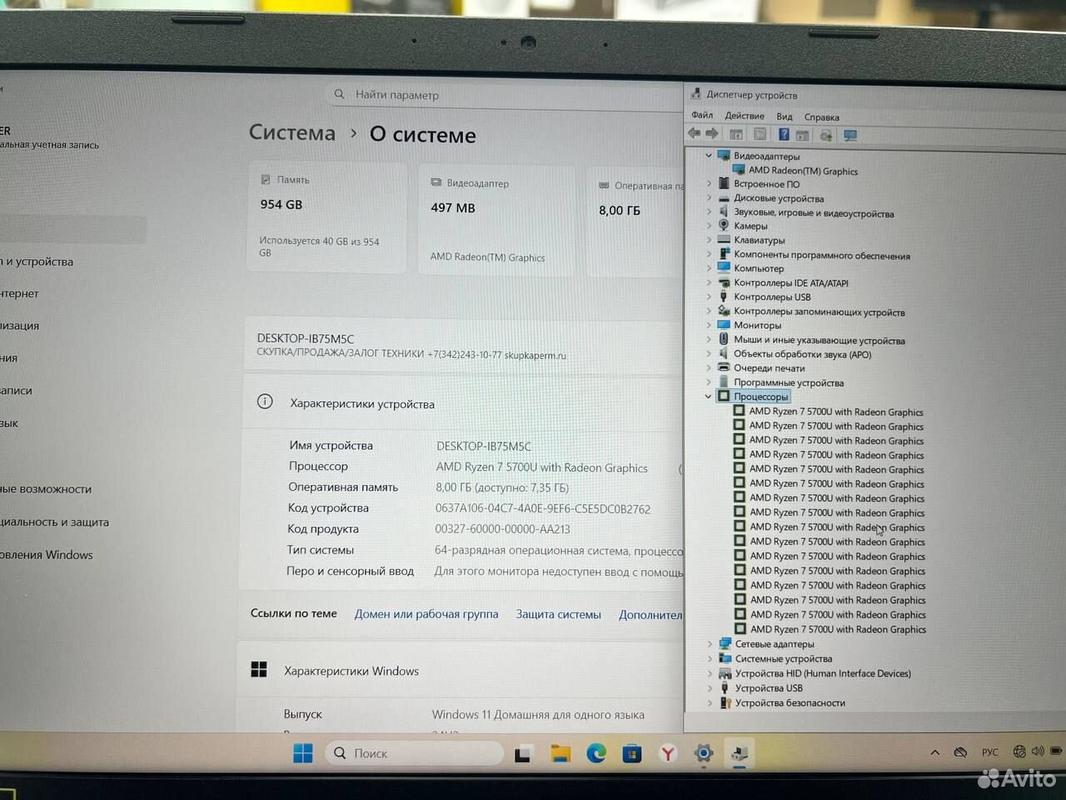Collapse the Процессоры tree node

708,396
